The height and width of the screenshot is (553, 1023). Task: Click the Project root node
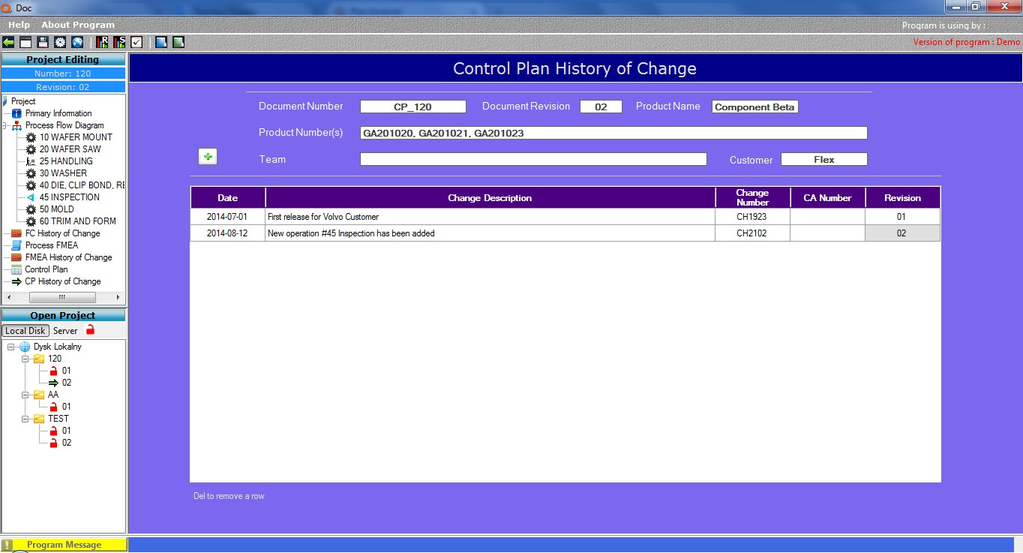pos(23,101)
